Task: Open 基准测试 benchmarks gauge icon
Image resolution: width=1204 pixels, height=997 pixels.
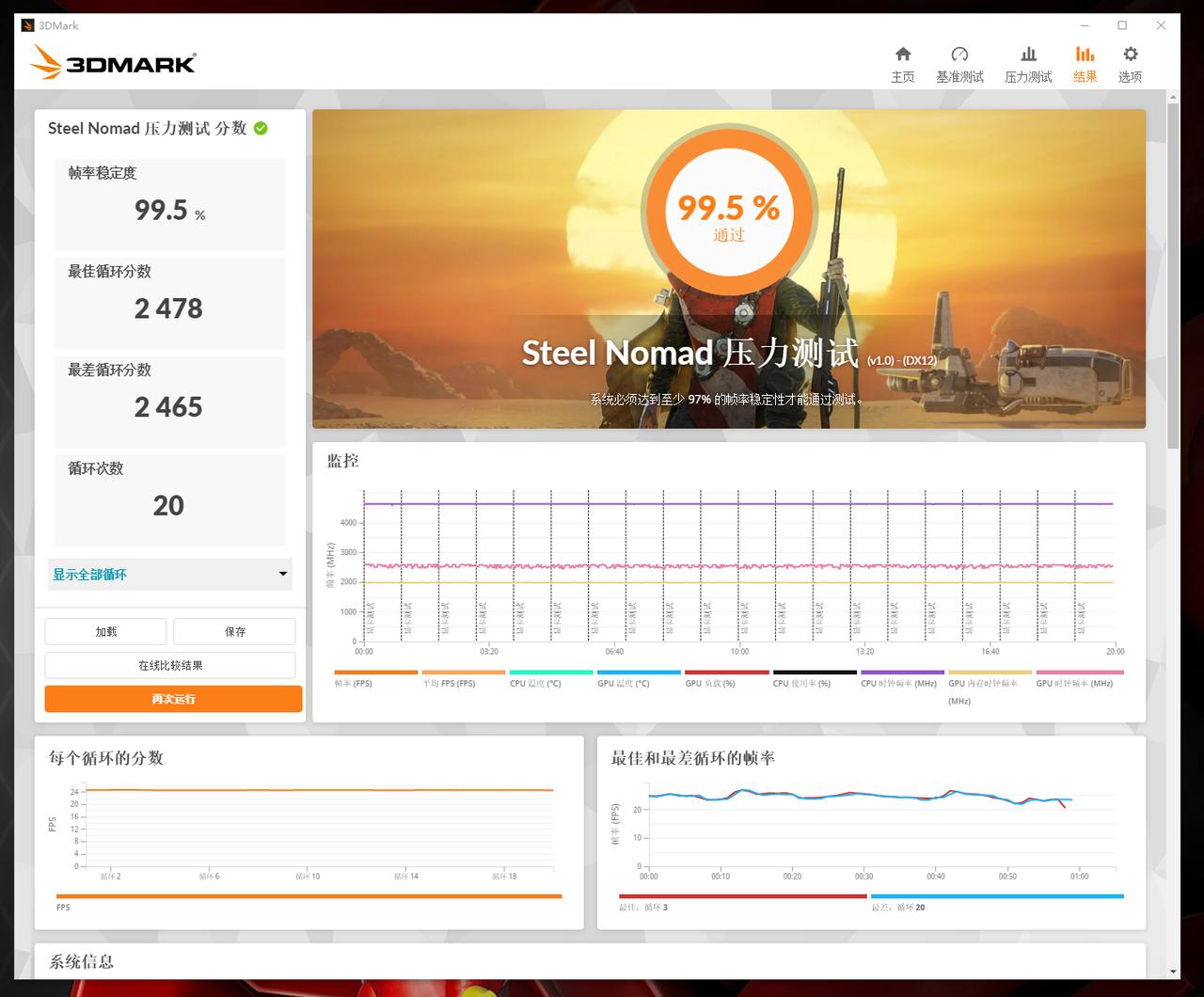Action: 959,55
